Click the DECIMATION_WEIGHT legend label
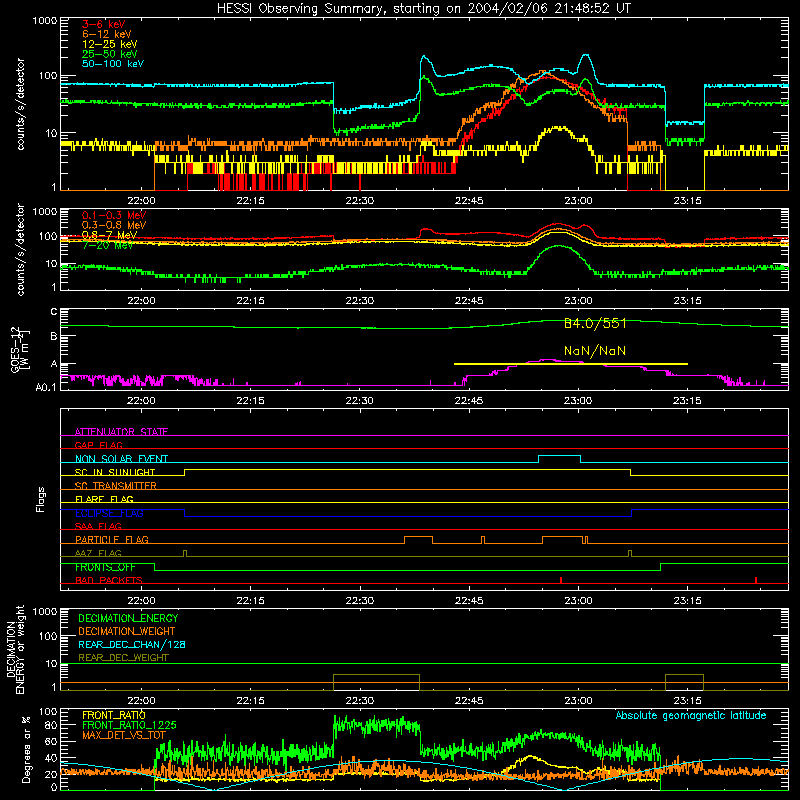800x800 pixels. 127,631
